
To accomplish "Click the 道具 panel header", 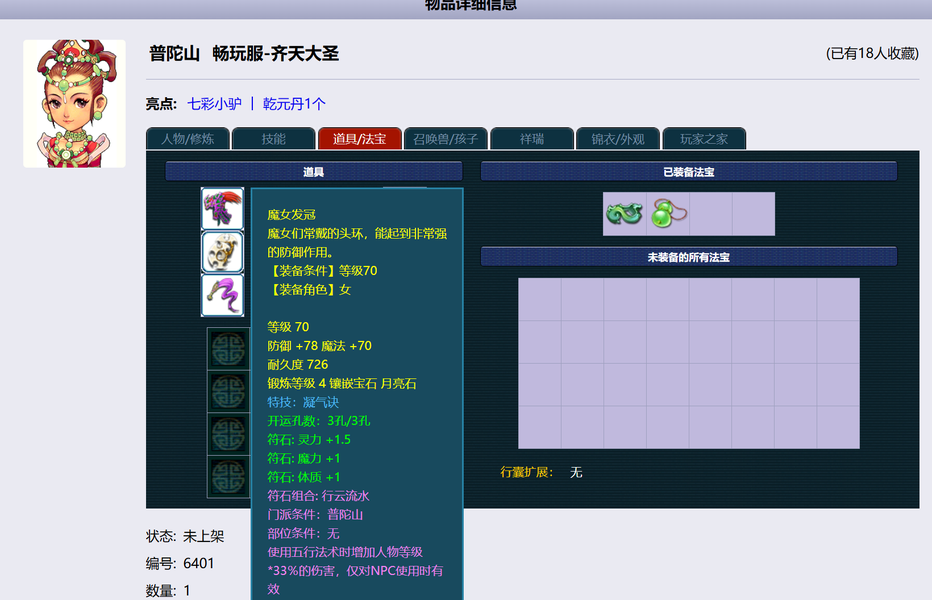I will tap(314, 172).
